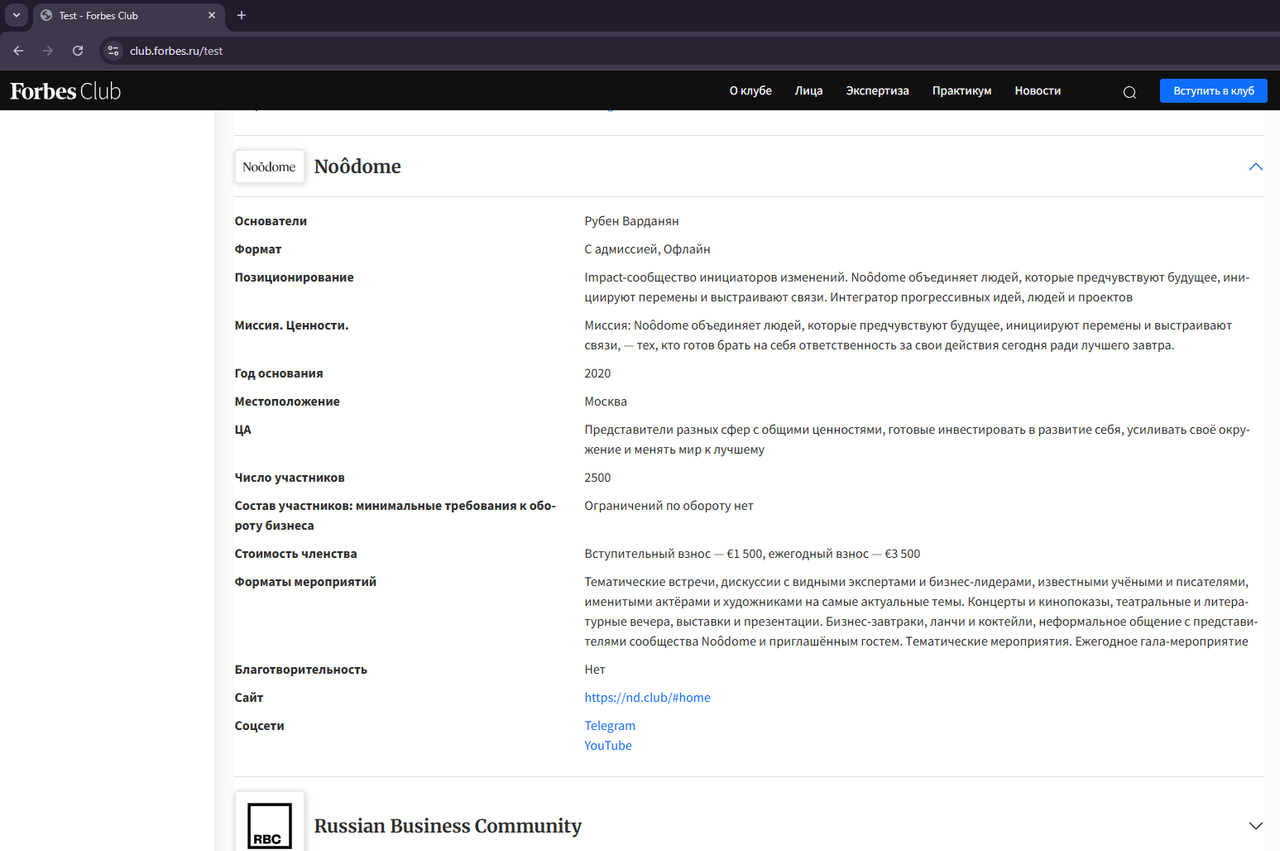Viewport: 1280px width, 851px height.
Task: Click the Формат label
Action: [x=258, y=250]
